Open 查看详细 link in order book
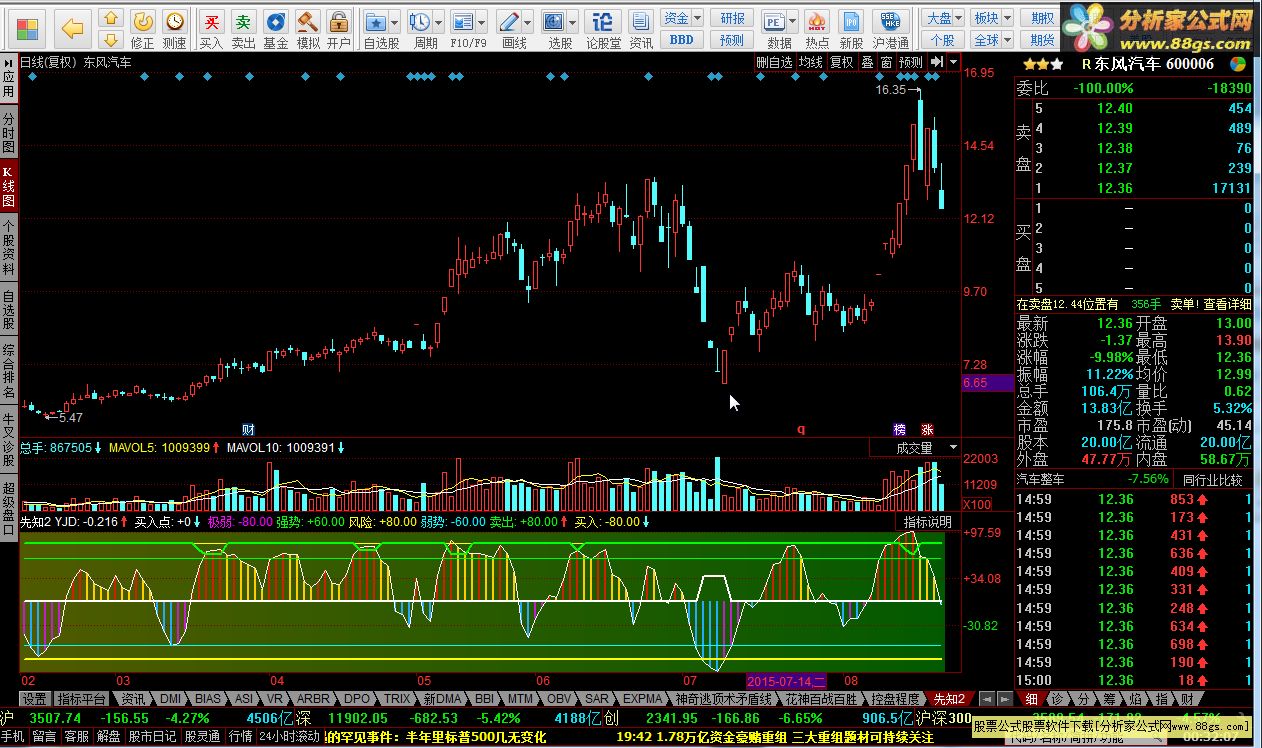 [x=1227, y=304]
